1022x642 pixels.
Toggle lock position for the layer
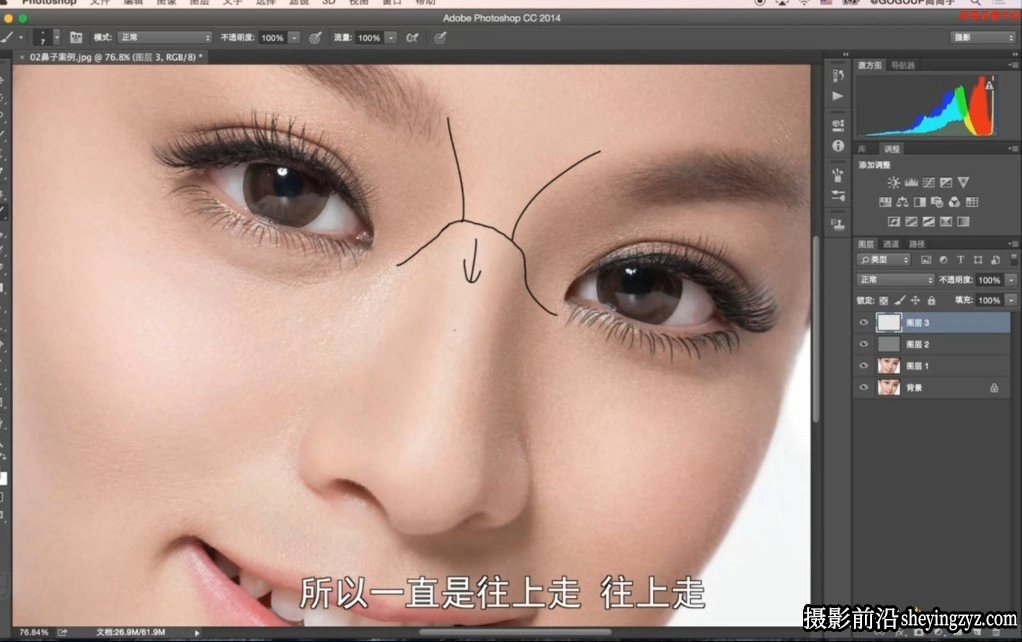pyautogui.click(x=915, y=300)
